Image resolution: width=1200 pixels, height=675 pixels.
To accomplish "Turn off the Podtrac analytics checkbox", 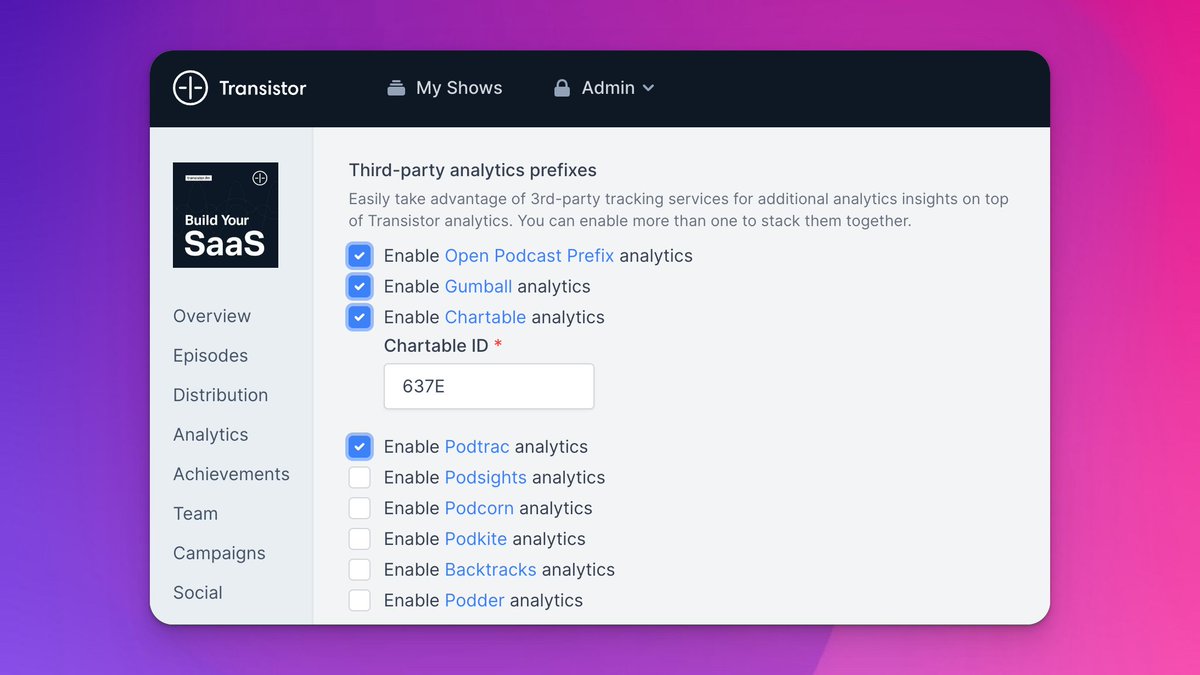I will click(x=360, y=447).
